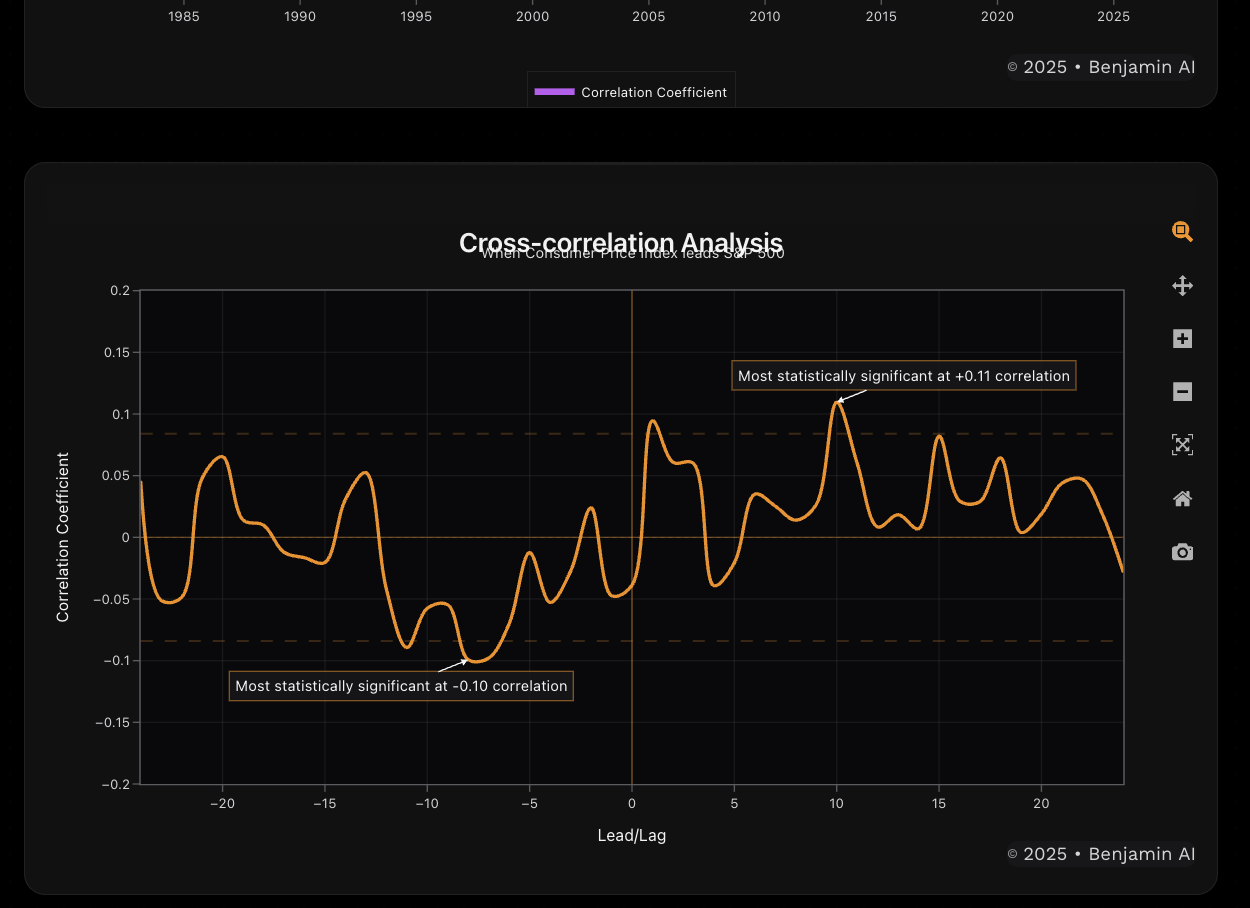Toggle the Correlation Coefficient legend entry
This screenshot has width=1250, height=908.
(x=653, y=92)
